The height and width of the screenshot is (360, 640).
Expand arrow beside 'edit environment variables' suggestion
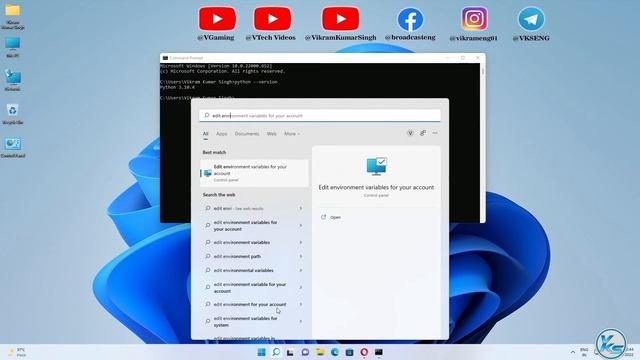pyautogui.click(x=301, y=242)
